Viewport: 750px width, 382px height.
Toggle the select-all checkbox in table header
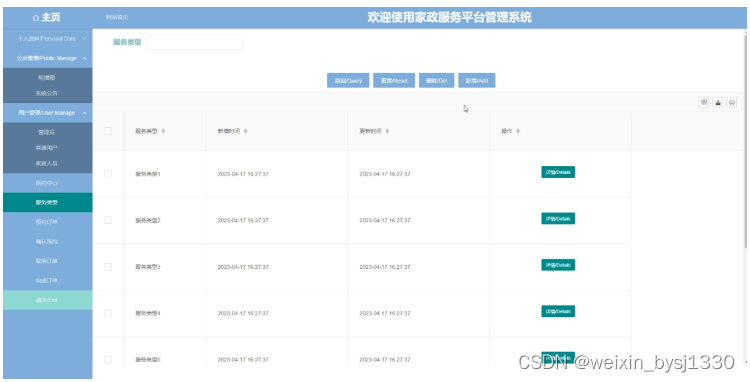[108, 131]
